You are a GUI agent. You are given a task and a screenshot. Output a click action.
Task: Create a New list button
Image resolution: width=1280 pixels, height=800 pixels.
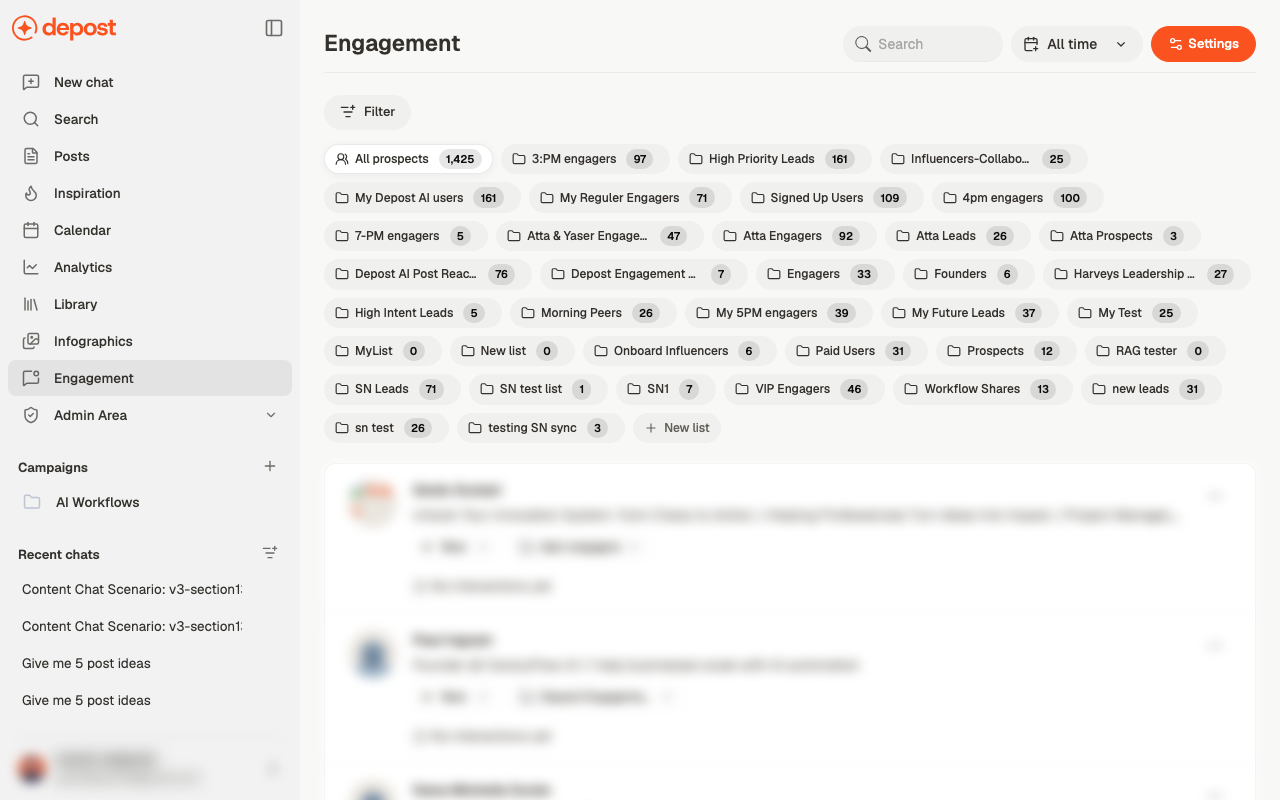point(677,428)
